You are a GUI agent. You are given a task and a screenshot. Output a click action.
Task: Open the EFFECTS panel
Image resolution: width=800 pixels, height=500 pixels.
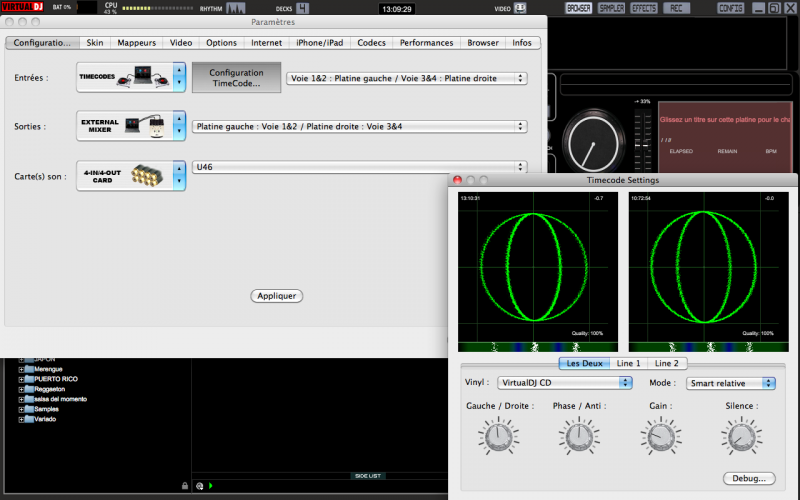[x=644, y=8]
